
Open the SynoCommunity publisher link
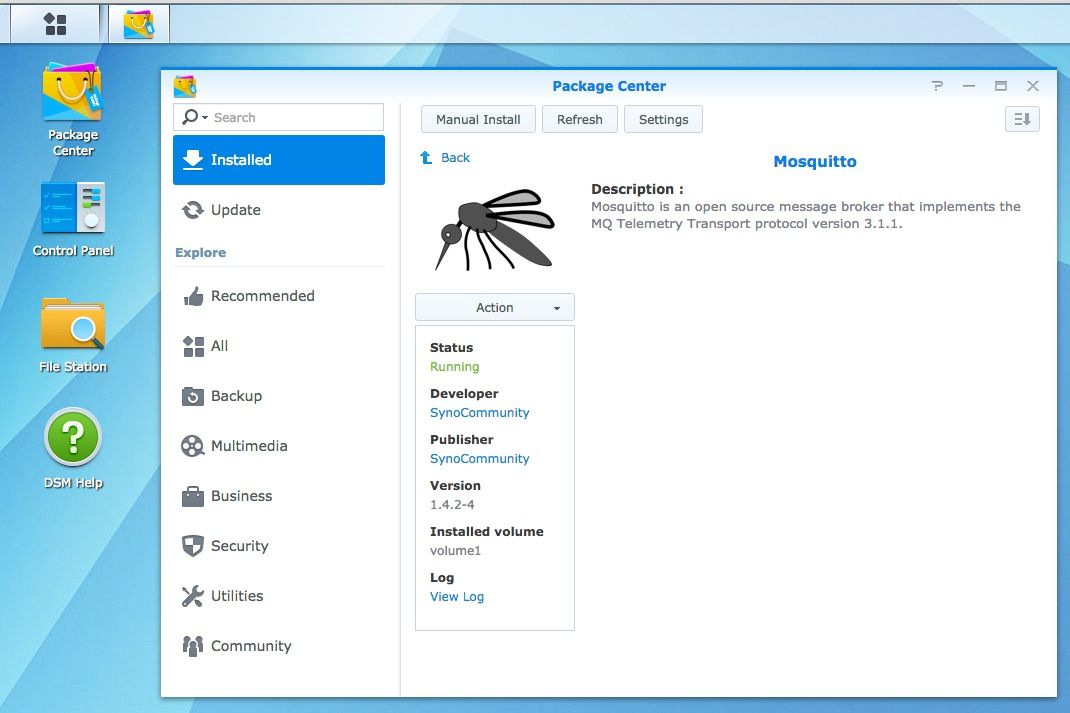(x=479, y=459)
